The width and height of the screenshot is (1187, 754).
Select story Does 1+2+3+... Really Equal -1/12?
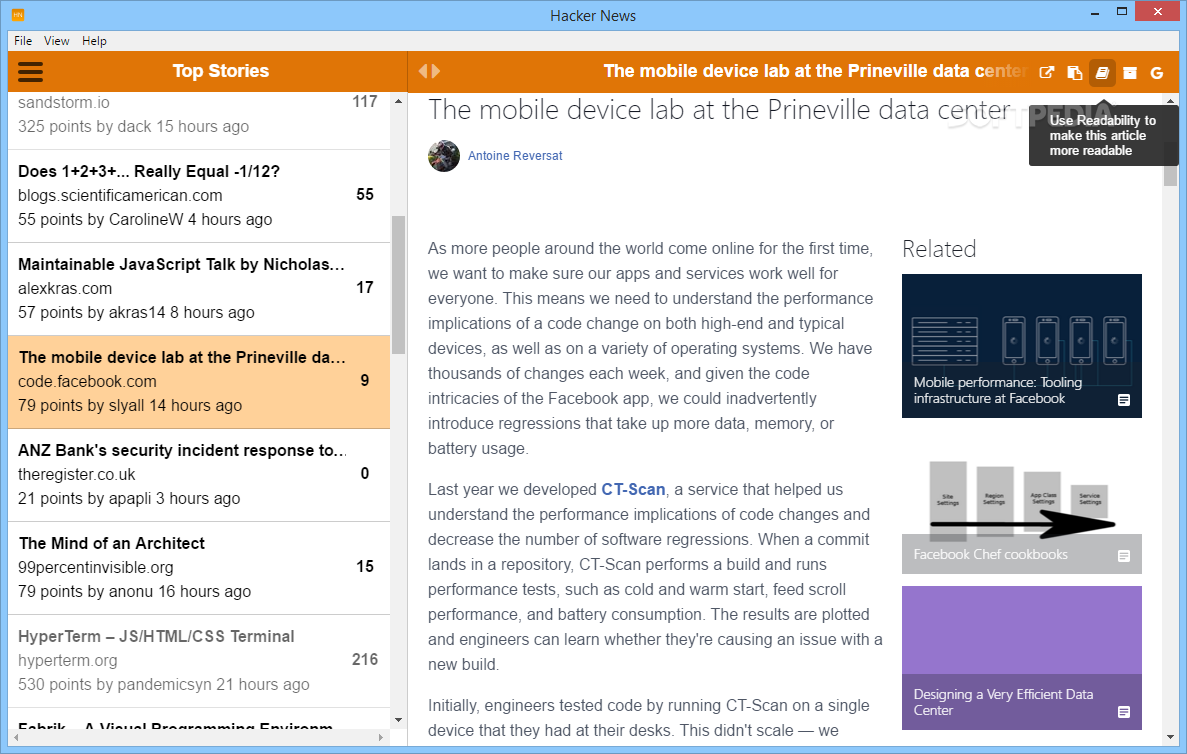199,196
